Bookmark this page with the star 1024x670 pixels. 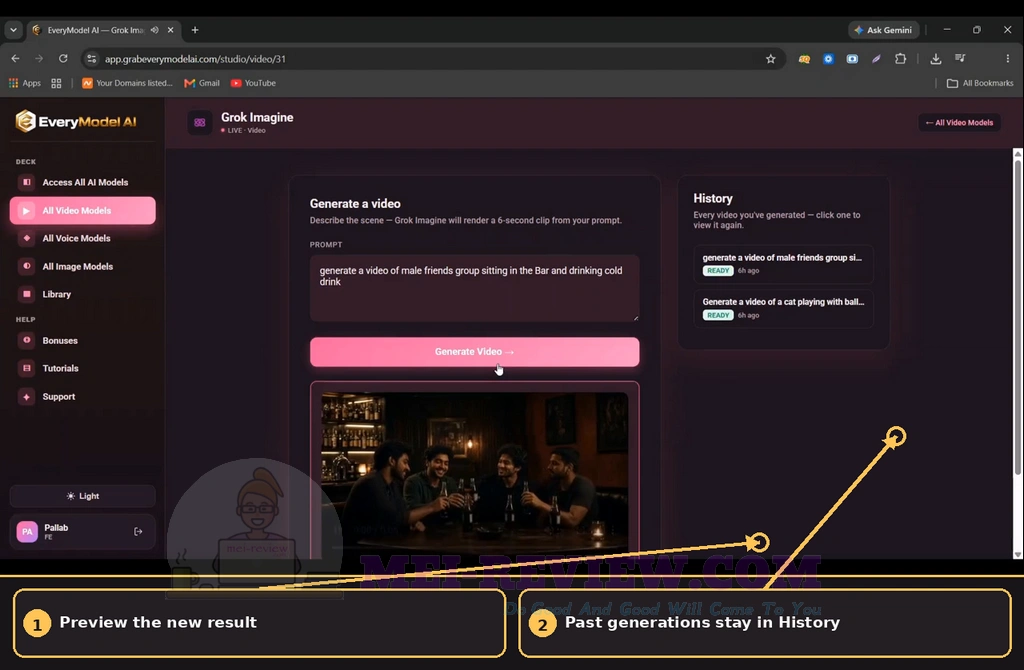(x=771, y=59)
